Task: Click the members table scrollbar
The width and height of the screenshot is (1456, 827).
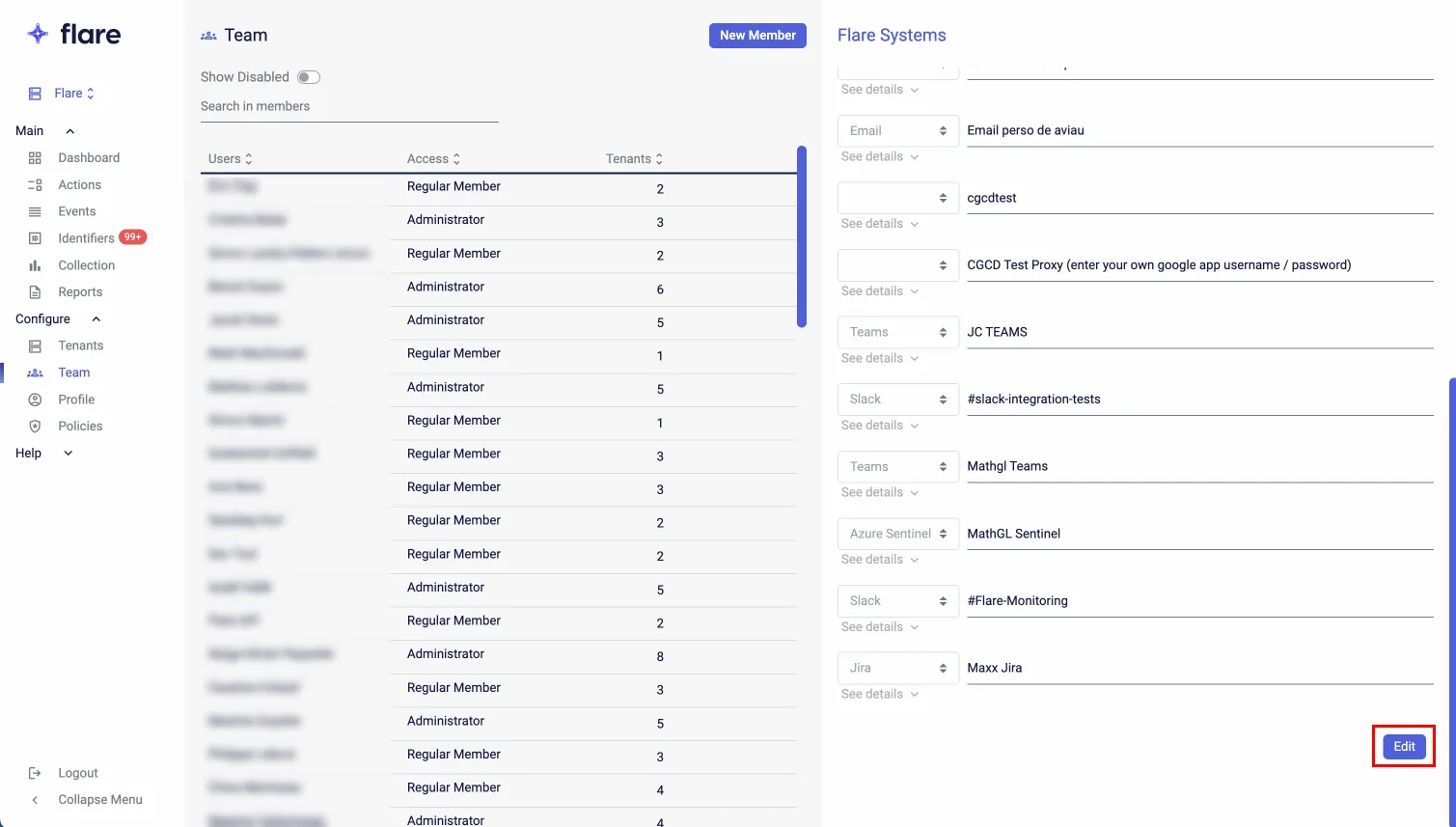Action: (802, 236)
